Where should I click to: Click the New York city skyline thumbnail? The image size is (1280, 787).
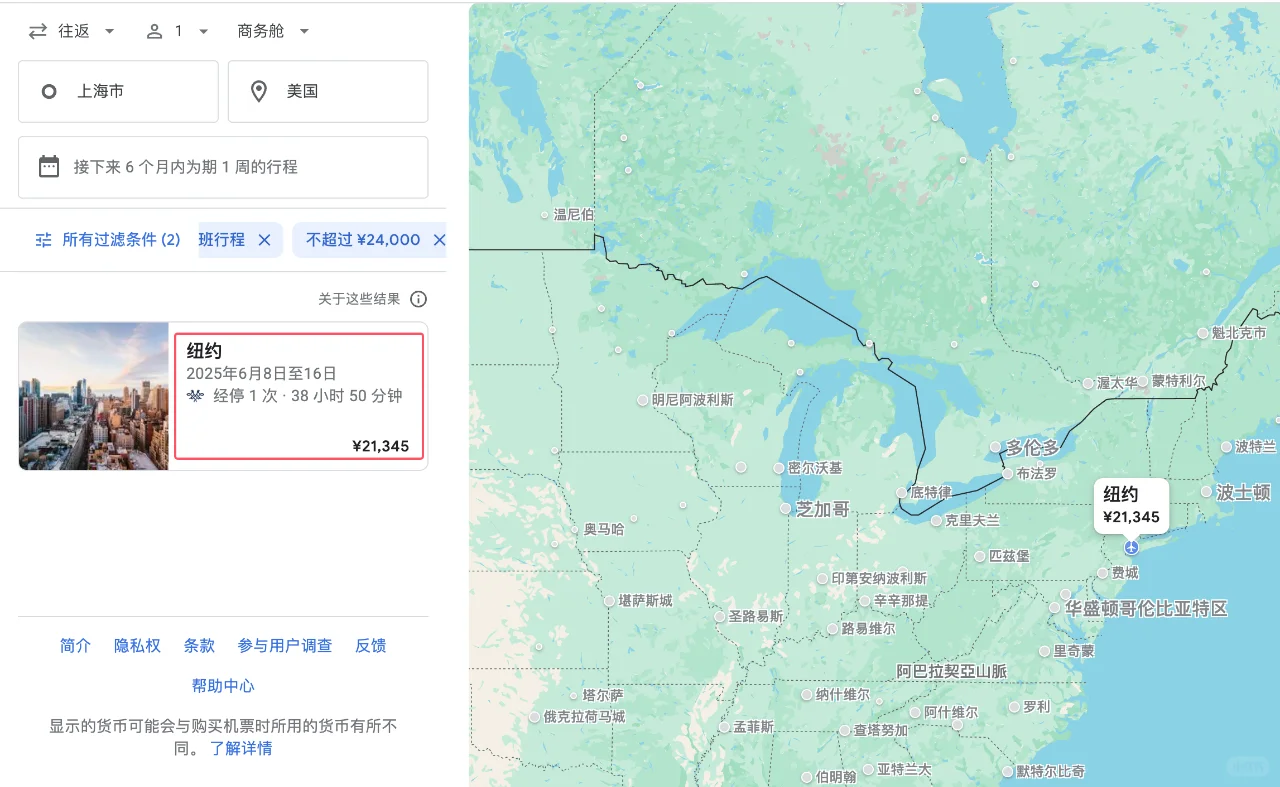[x=92, y=396]
